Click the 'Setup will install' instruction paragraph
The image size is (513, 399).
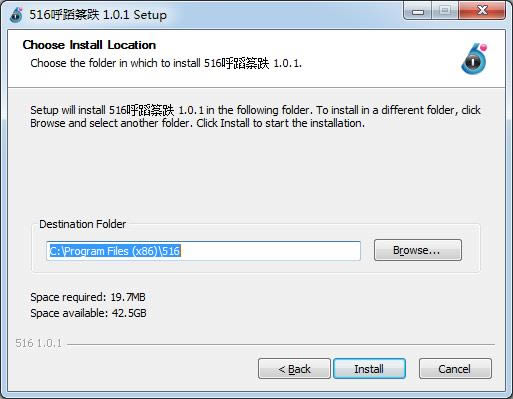pos(255,116)
